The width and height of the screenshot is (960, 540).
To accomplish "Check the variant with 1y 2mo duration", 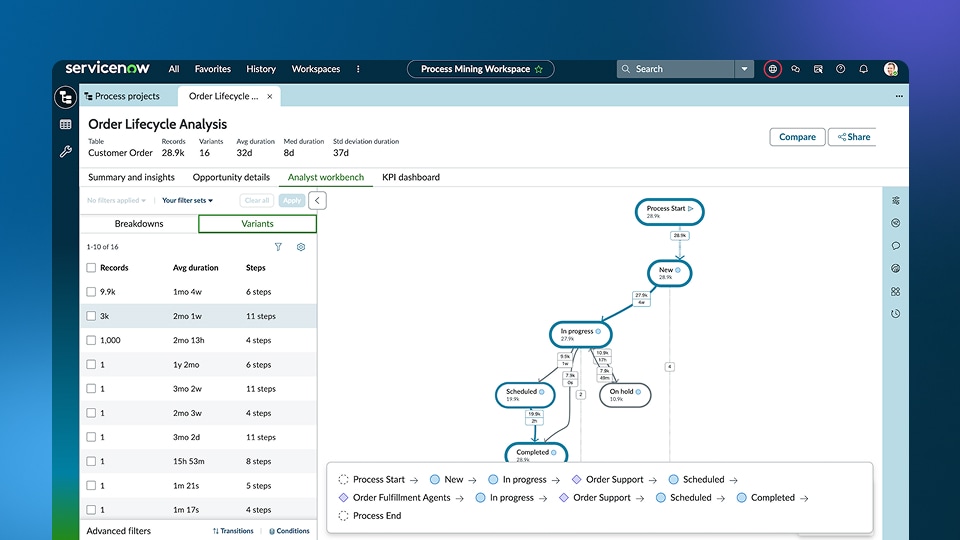I will pyautogui.click(x=91, y=364).
